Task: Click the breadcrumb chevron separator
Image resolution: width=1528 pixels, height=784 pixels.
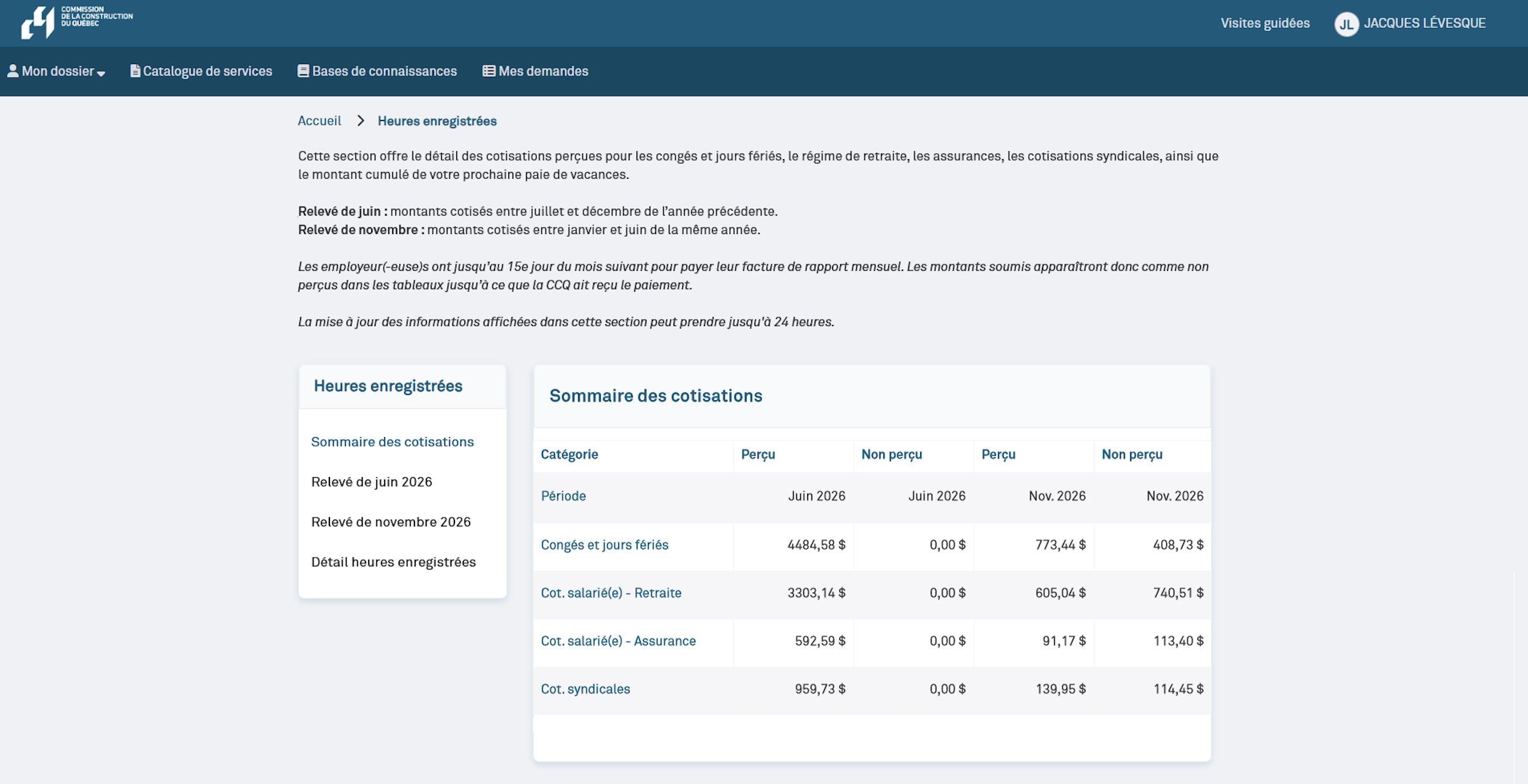Action: pos(360,121)
